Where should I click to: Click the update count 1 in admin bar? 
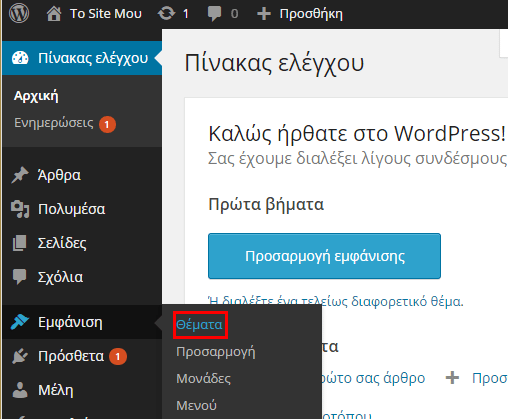(x=186, y=14)
